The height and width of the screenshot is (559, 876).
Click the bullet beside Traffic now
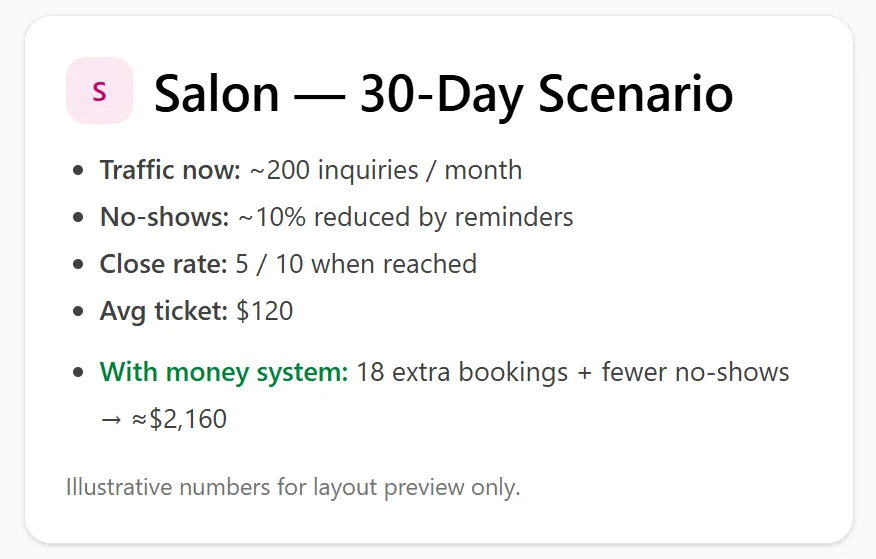(x=78, y=170)
